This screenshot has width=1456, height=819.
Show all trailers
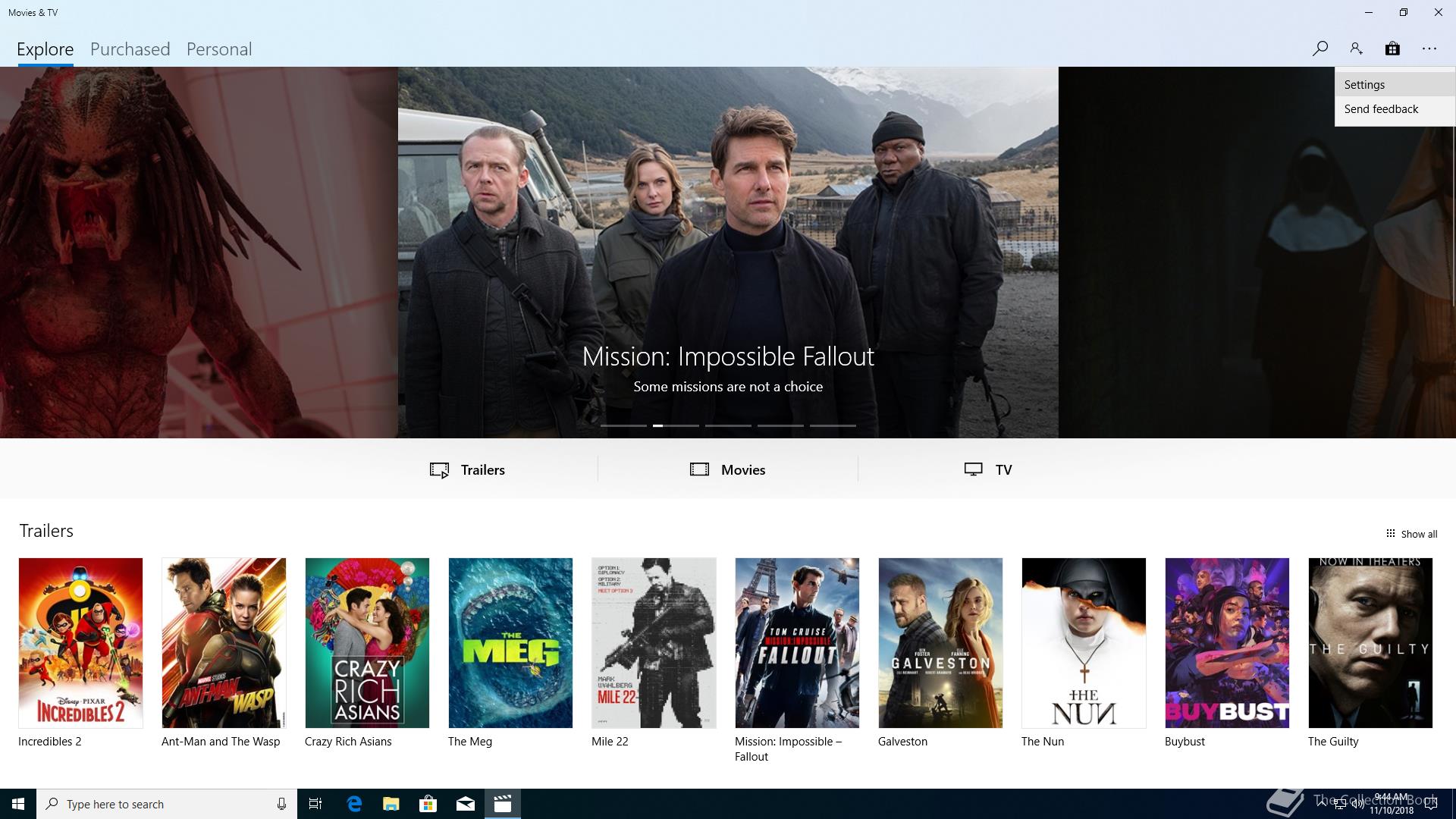point(1411,534)
